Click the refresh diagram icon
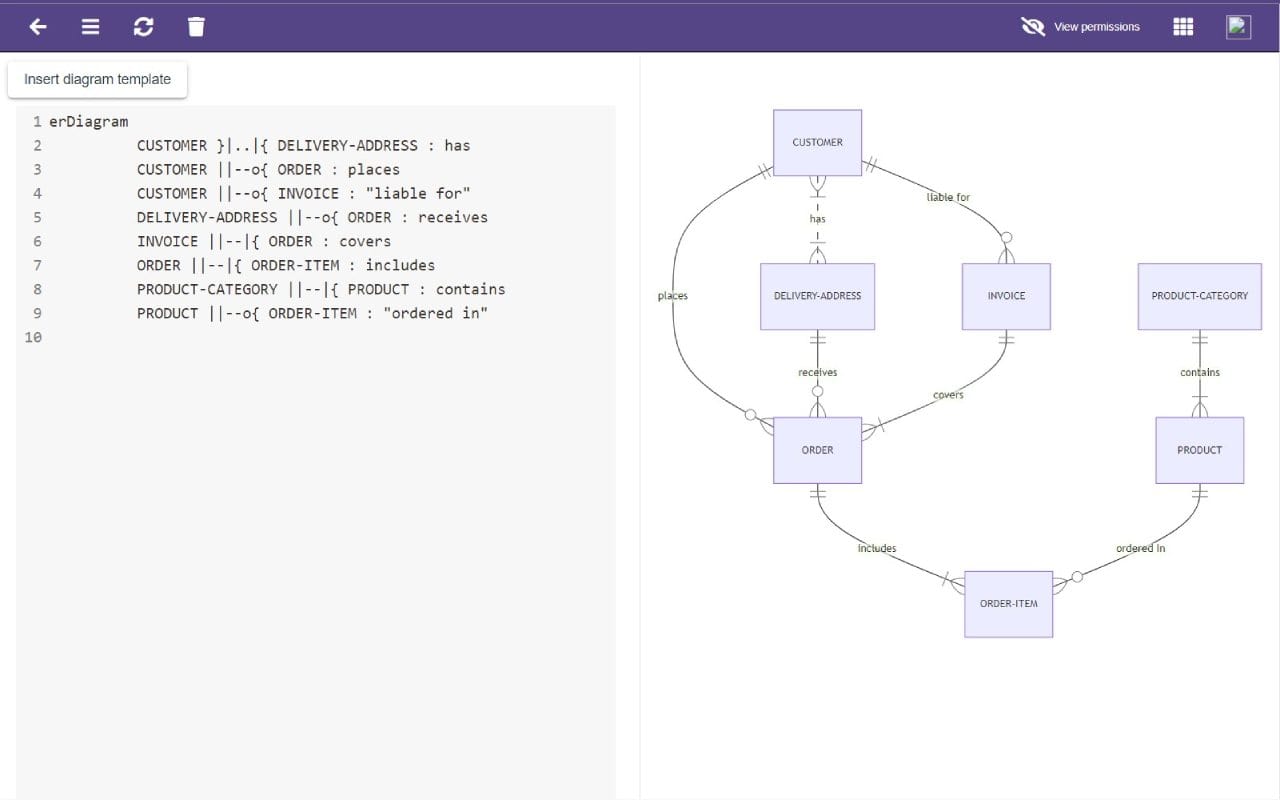This screenshot has width=1280, height=800. [143, 27]
